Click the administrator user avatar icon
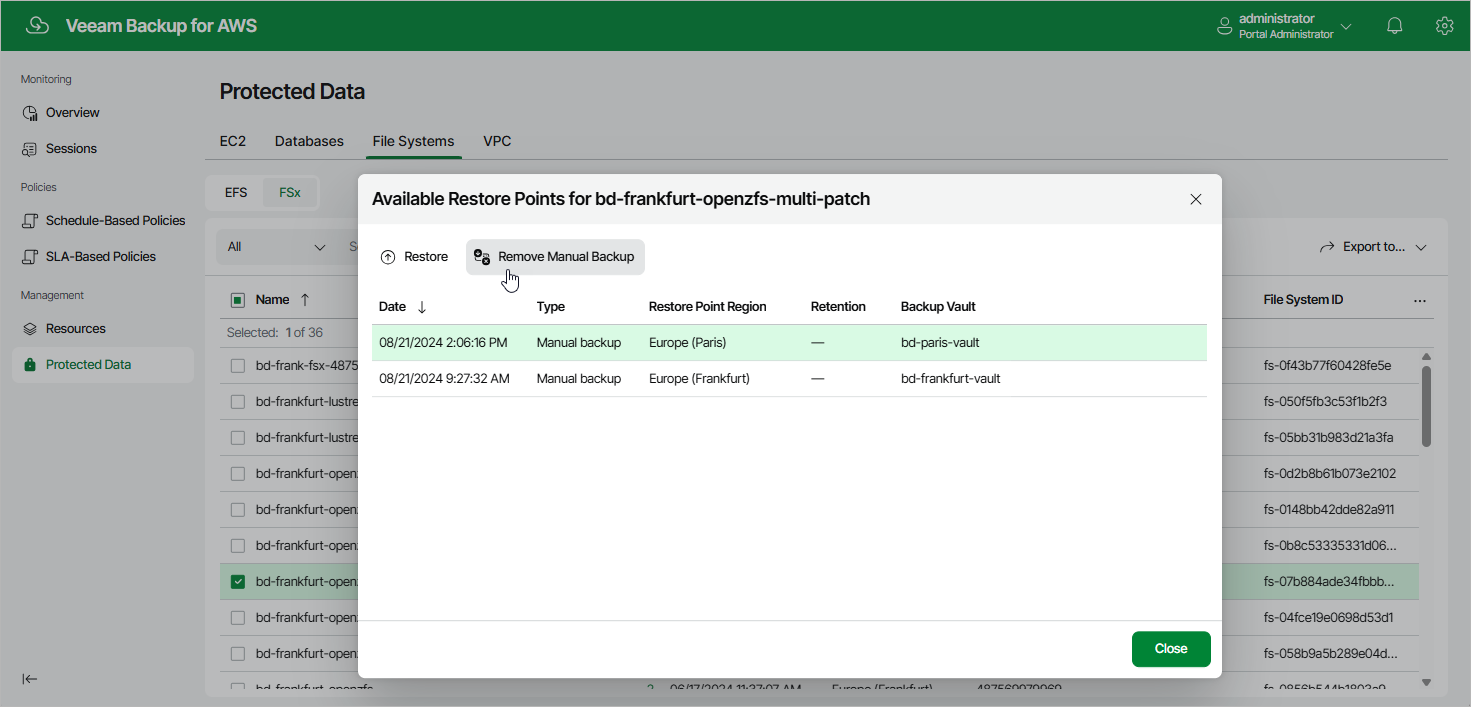Screen dimensions: 1471x707 point(1224,26)
